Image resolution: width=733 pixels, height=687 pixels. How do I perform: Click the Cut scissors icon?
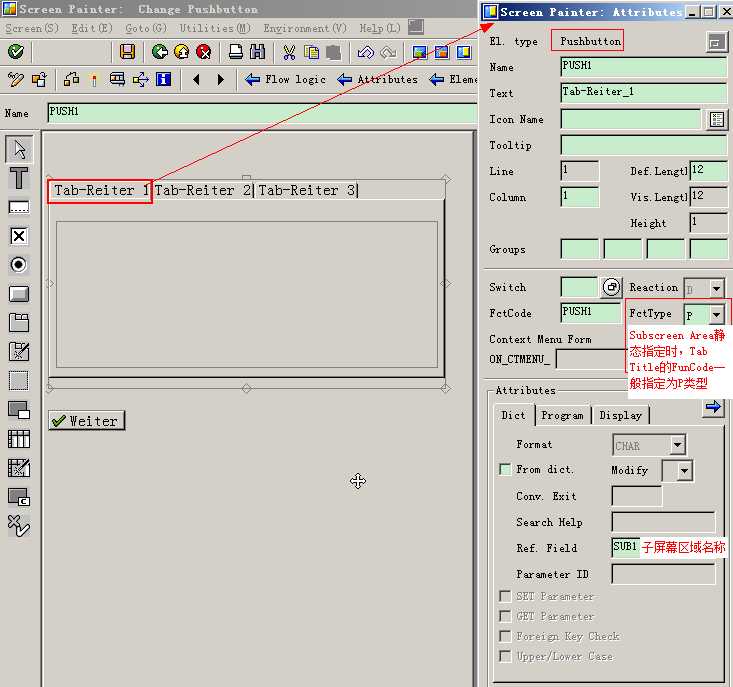click(289, 51)
